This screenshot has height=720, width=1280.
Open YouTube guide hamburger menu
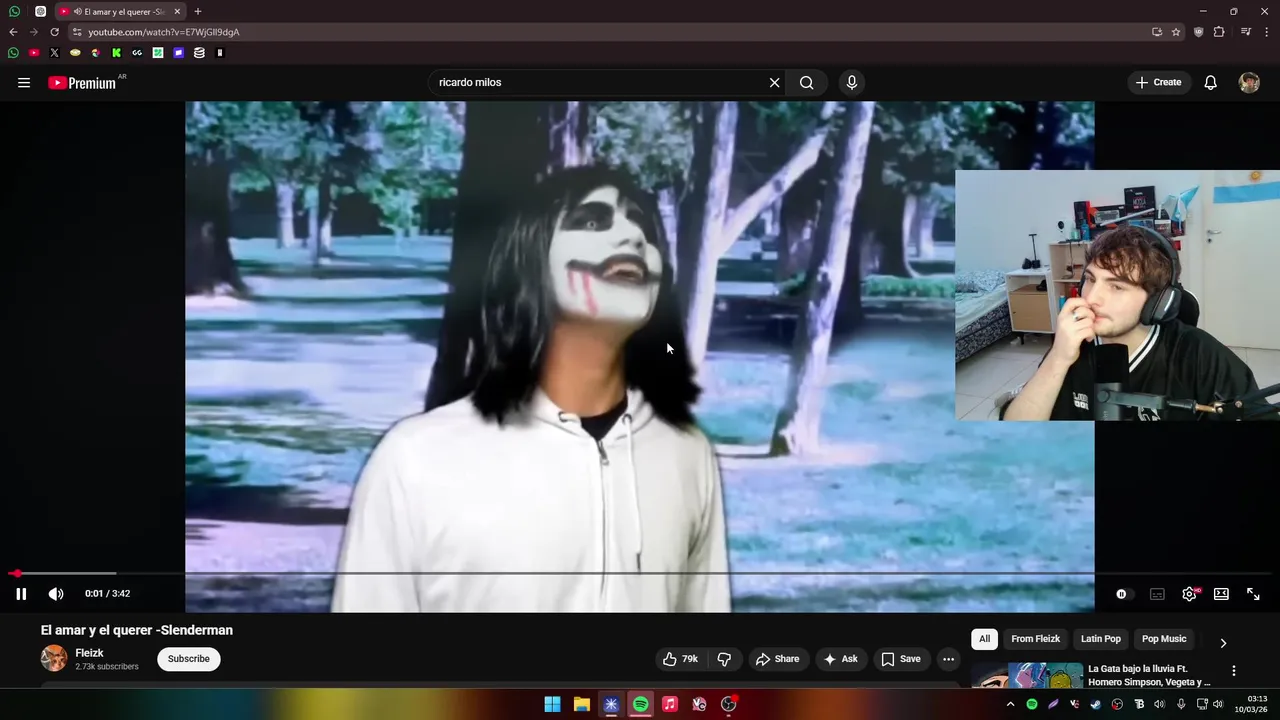[24, 83]
